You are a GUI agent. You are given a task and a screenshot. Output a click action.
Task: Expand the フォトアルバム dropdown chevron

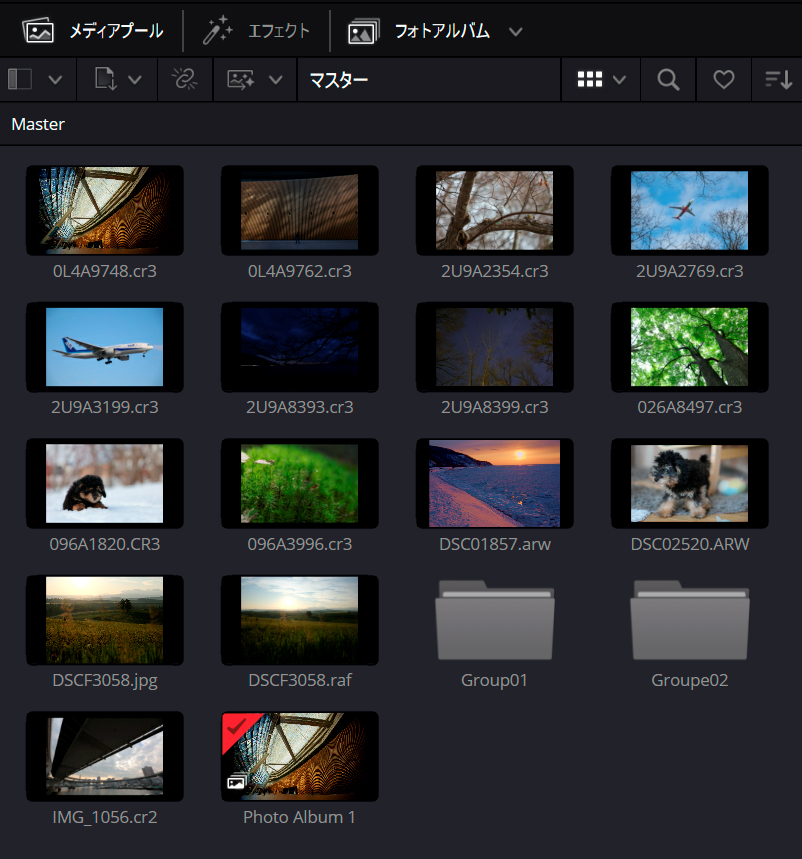[x=516, y=31]
